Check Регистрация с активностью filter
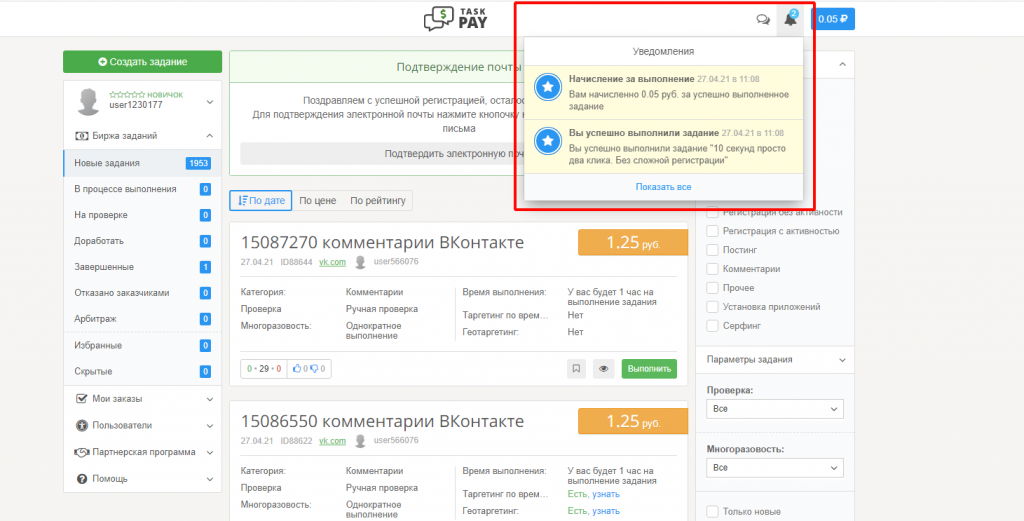Viewport: 1024px width, 521px height. click(712, 231)
